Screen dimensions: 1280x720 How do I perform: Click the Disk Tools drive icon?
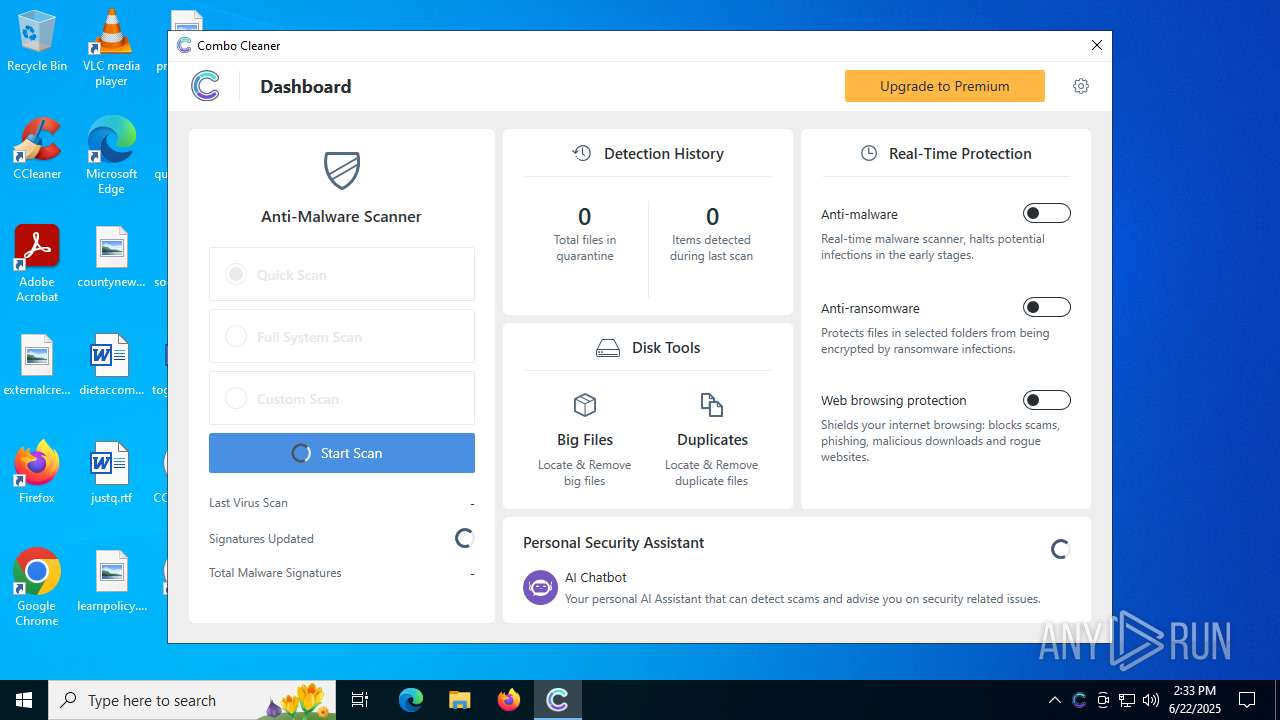click(608, 348)
